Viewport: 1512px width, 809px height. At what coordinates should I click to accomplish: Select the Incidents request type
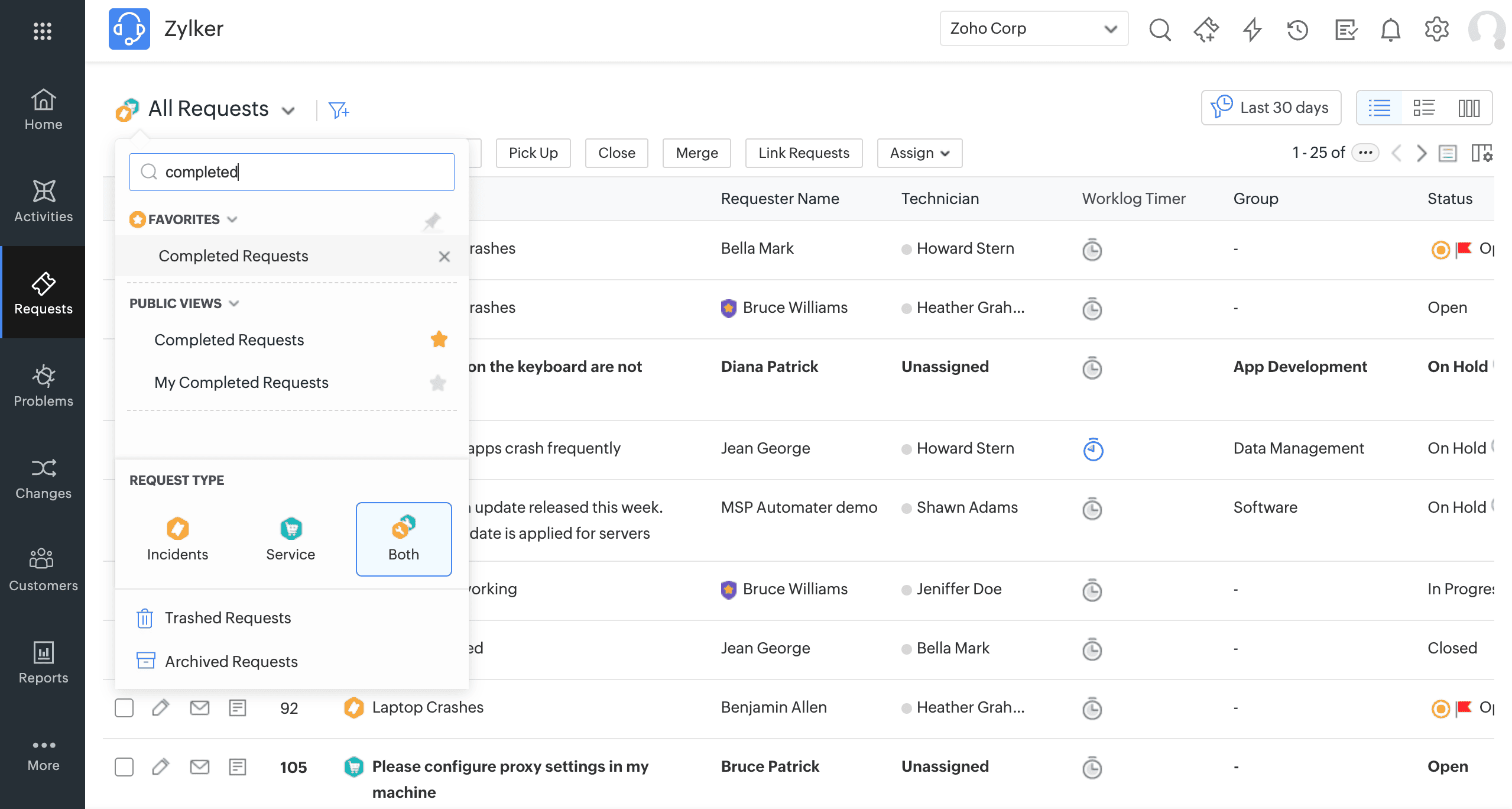click(x=177, y=539)
